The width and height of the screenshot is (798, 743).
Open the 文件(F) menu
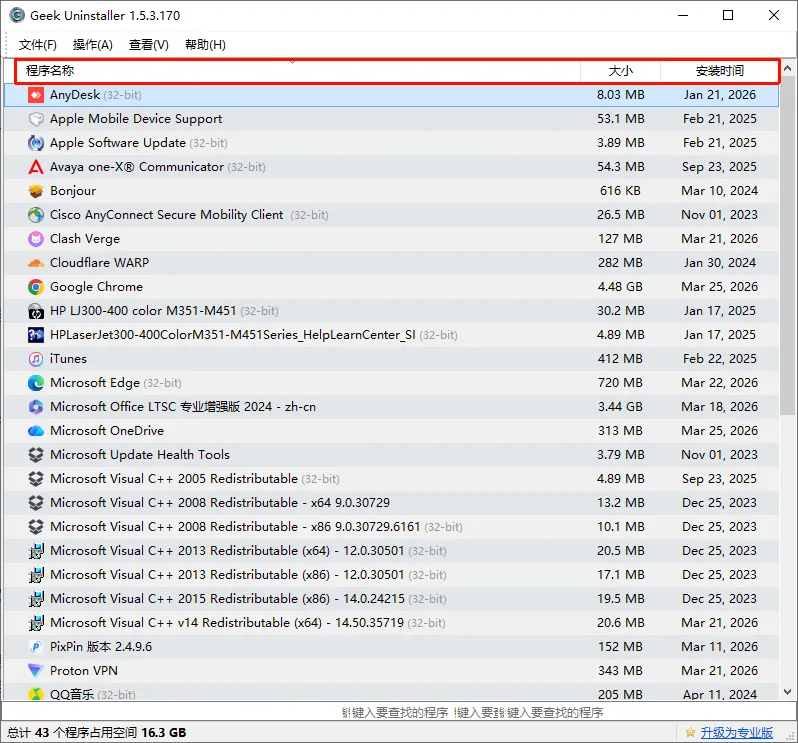click(38, 45)
